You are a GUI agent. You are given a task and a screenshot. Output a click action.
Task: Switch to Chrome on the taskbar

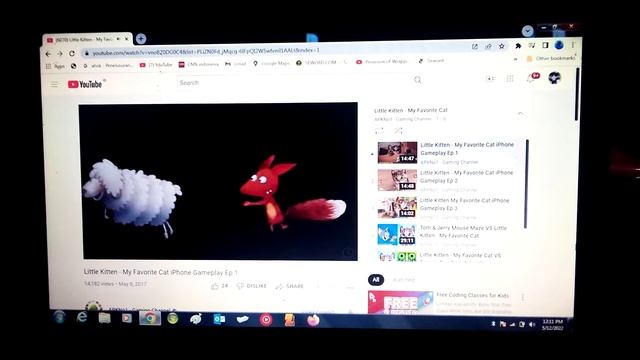(x=150, y=318)
